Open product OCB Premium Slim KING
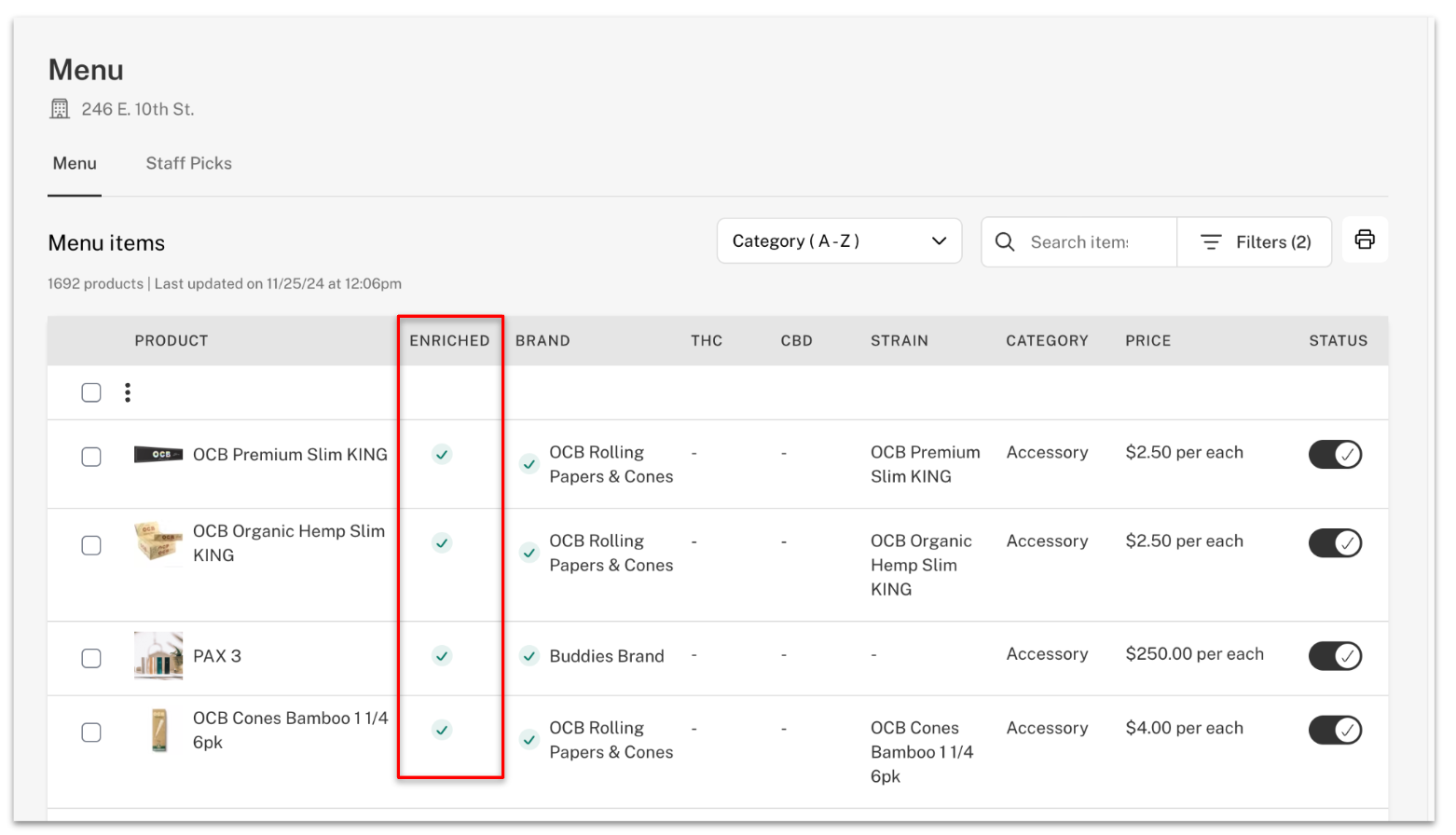The width and height of the screenshot is (1456, 835). 290,455
